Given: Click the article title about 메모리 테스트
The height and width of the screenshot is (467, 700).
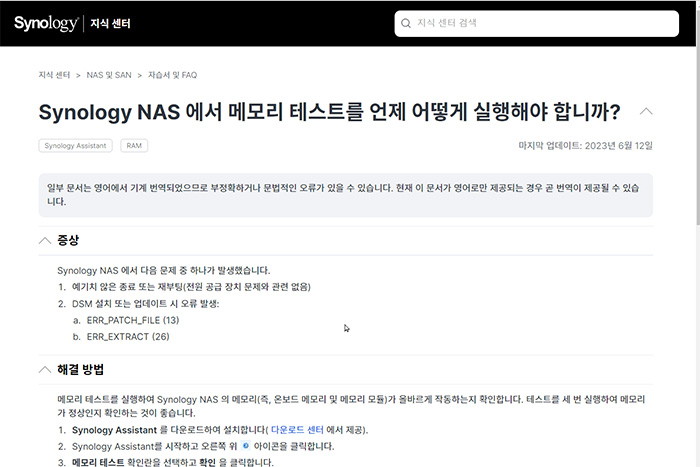Looking at the screenshot, I should click(x=329, y=112).
